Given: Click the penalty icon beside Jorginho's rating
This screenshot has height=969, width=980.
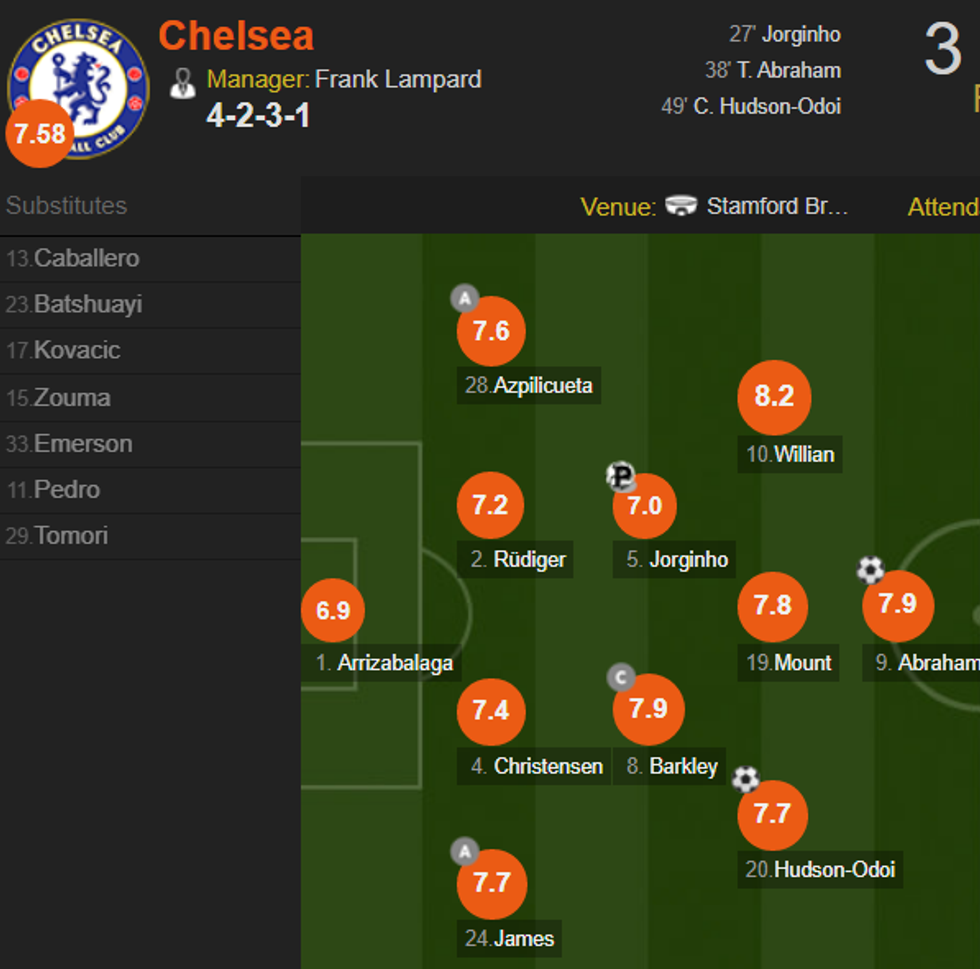Looking at the screenshot, I should point(621,476).
